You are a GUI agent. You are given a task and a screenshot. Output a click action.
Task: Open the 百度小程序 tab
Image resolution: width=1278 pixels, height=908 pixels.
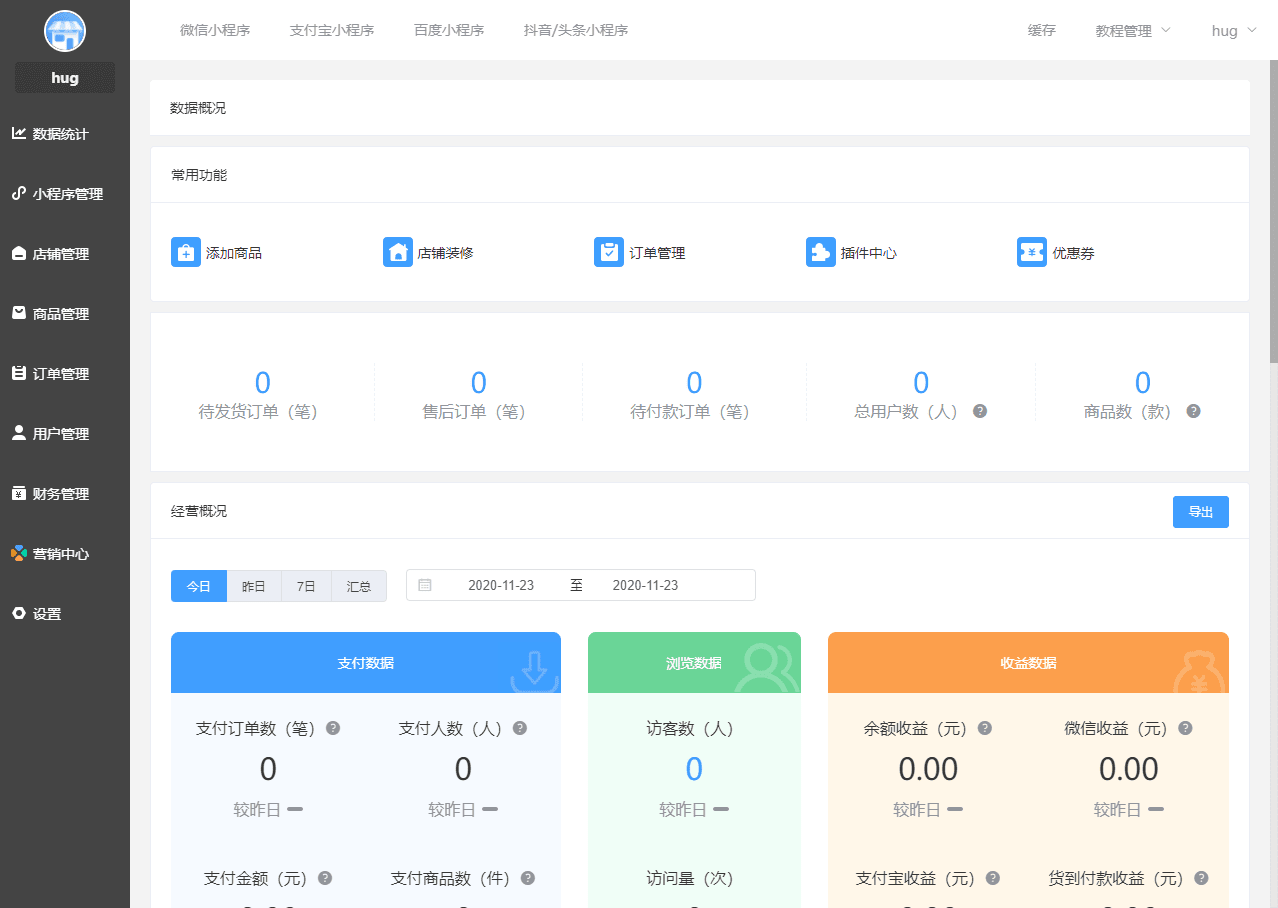[449, 31]
